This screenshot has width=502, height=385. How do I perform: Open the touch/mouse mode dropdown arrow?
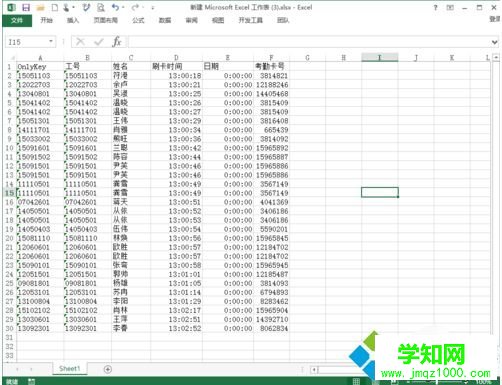coord(73,7)
